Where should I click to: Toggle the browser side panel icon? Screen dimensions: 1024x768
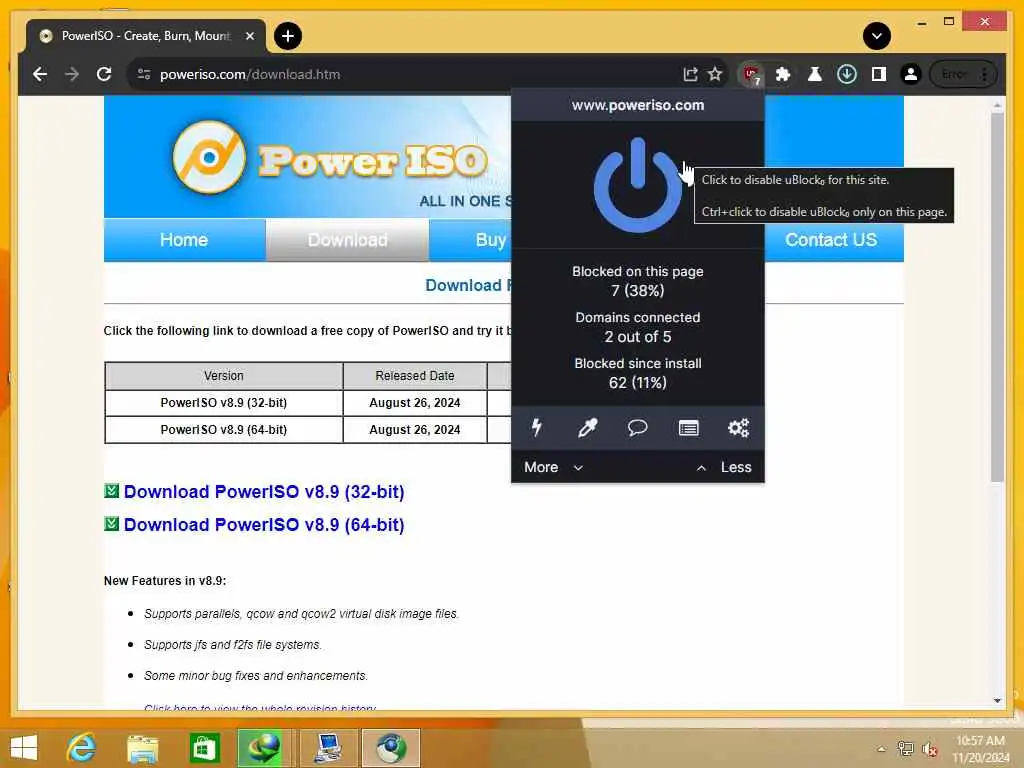[x=878, y=74]
